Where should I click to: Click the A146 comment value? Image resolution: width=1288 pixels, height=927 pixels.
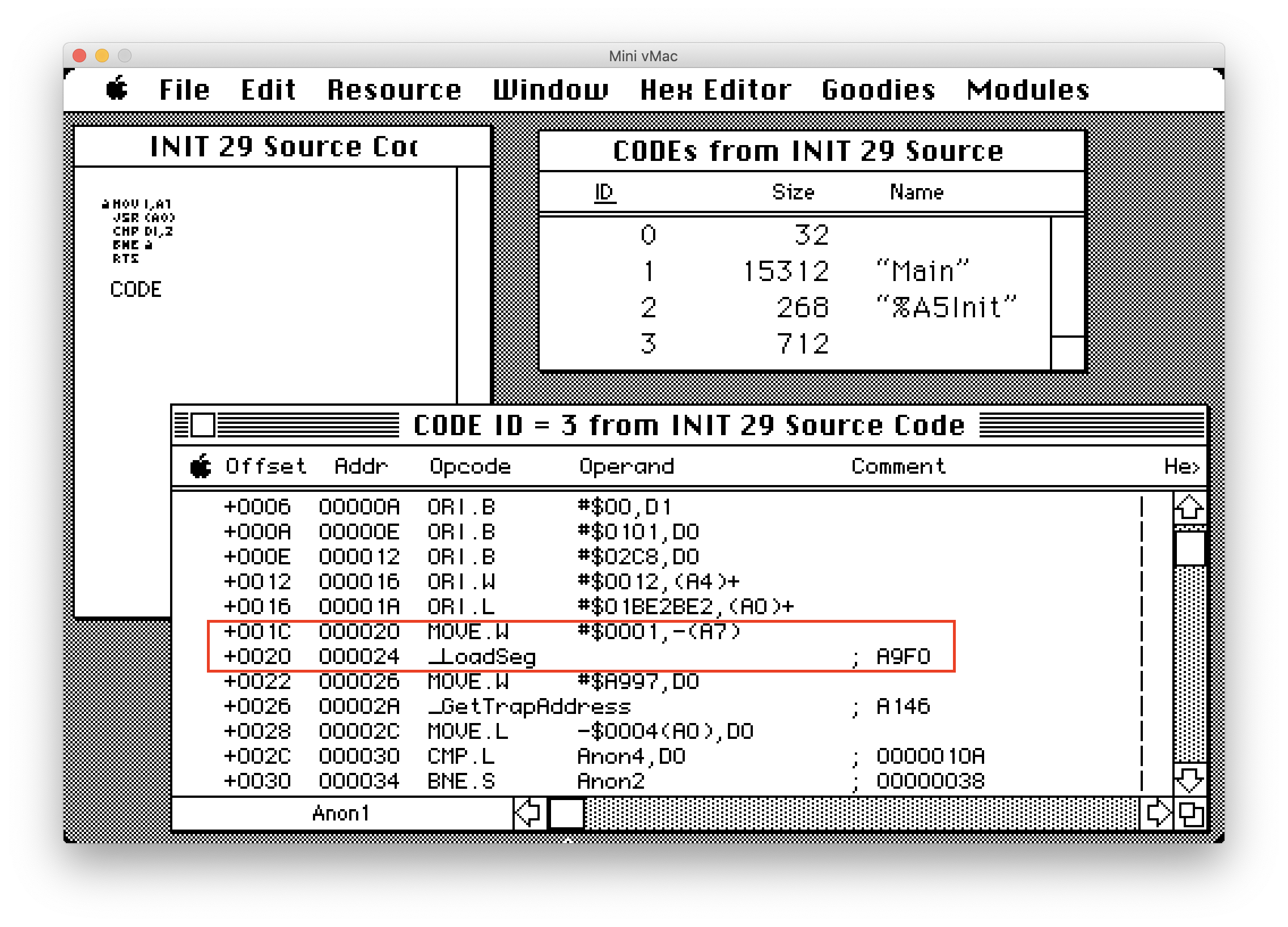tap(903, 706)
